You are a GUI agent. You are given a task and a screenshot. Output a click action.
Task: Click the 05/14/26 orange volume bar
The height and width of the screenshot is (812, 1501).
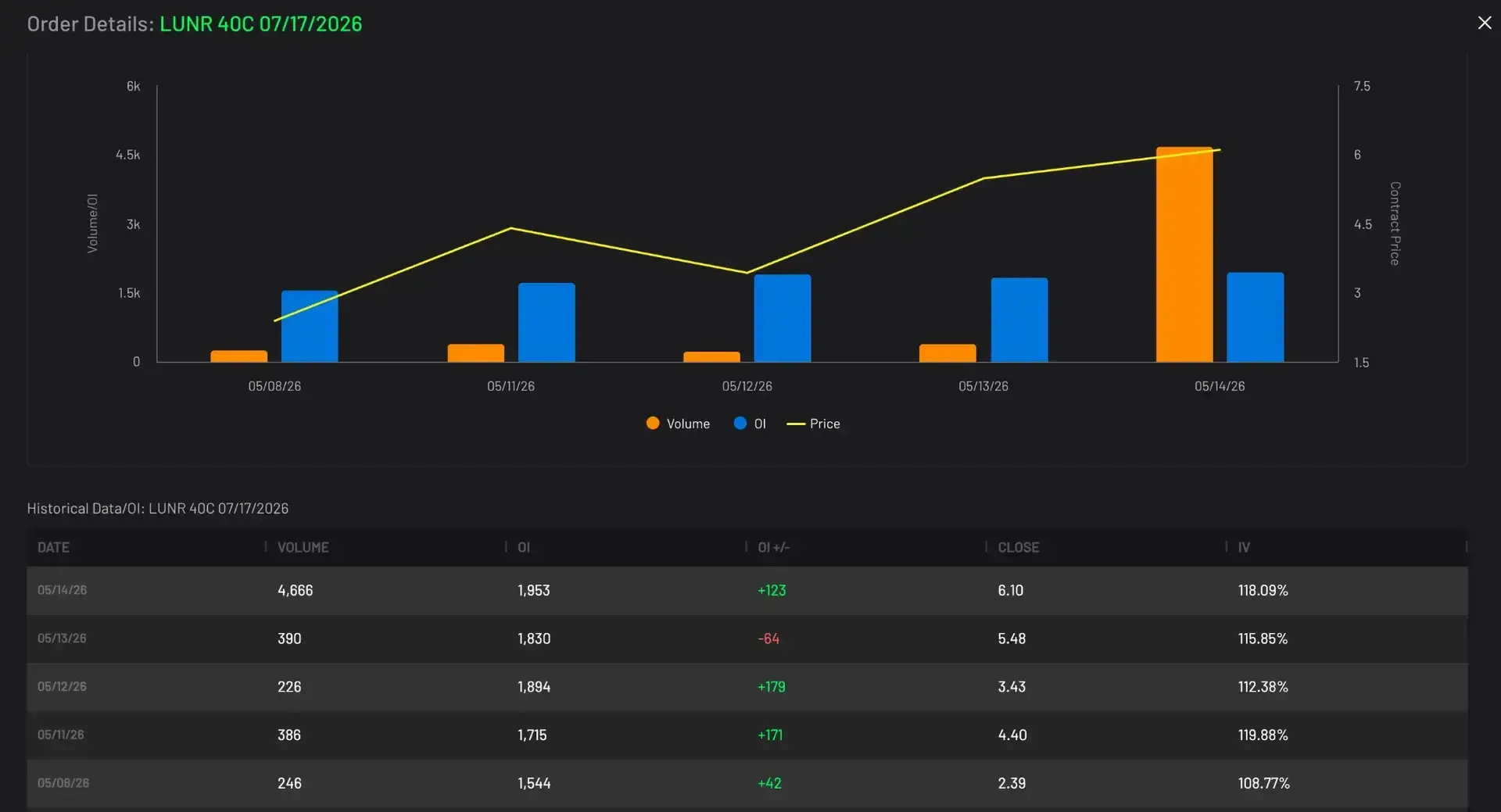tap(1184, 254)
